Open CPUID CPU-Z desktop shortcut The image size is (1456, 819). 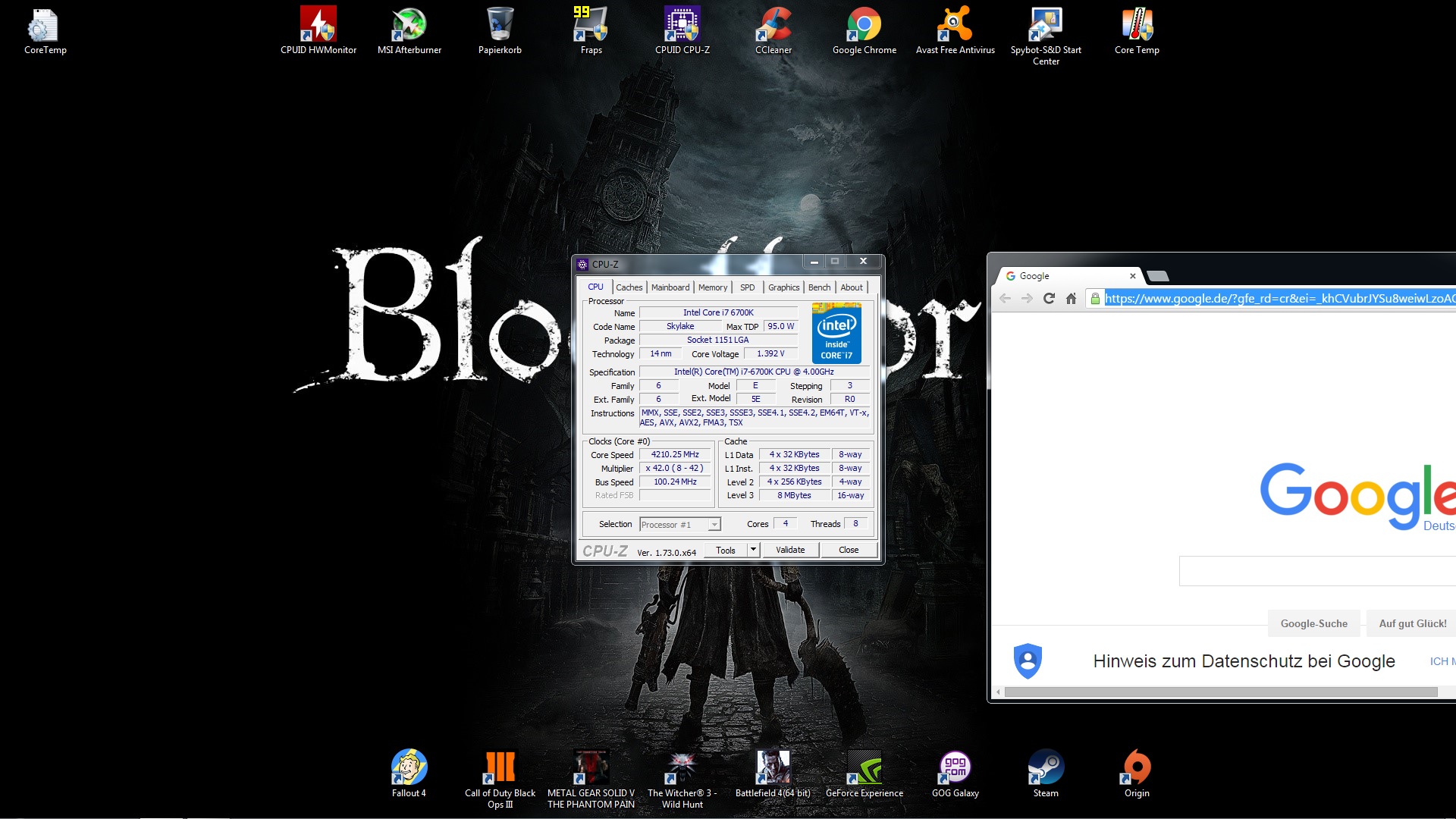682,32
